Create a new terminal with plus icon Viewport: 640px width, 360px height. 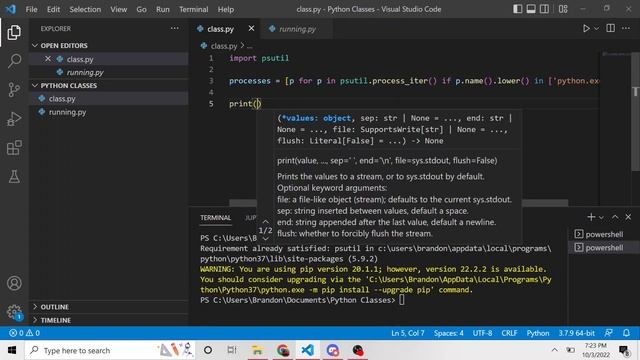click(x=591, y=217)
